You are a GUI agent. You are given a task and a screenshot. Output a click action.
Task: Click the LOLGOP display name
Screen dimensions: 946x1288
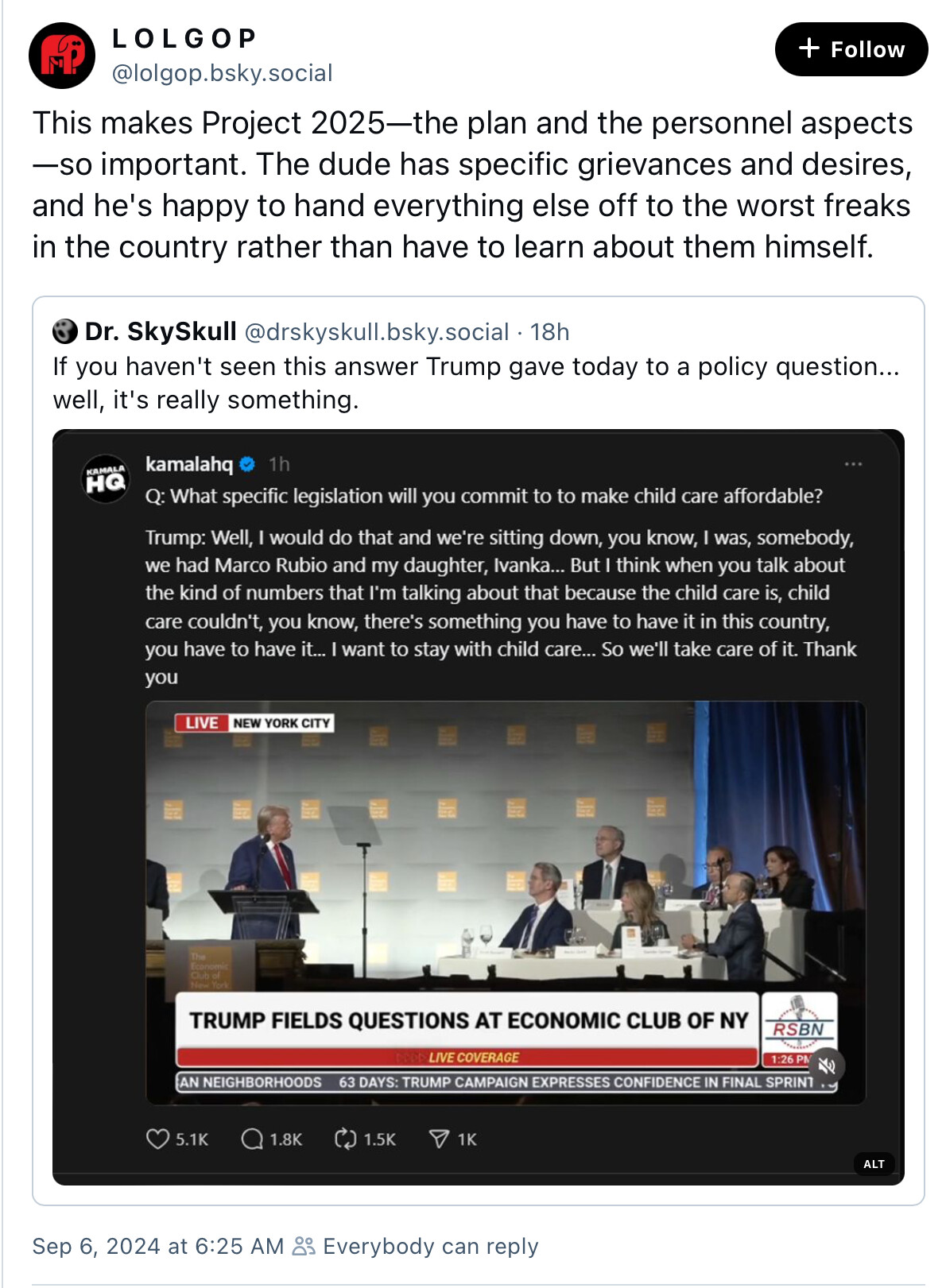point(184,38)
